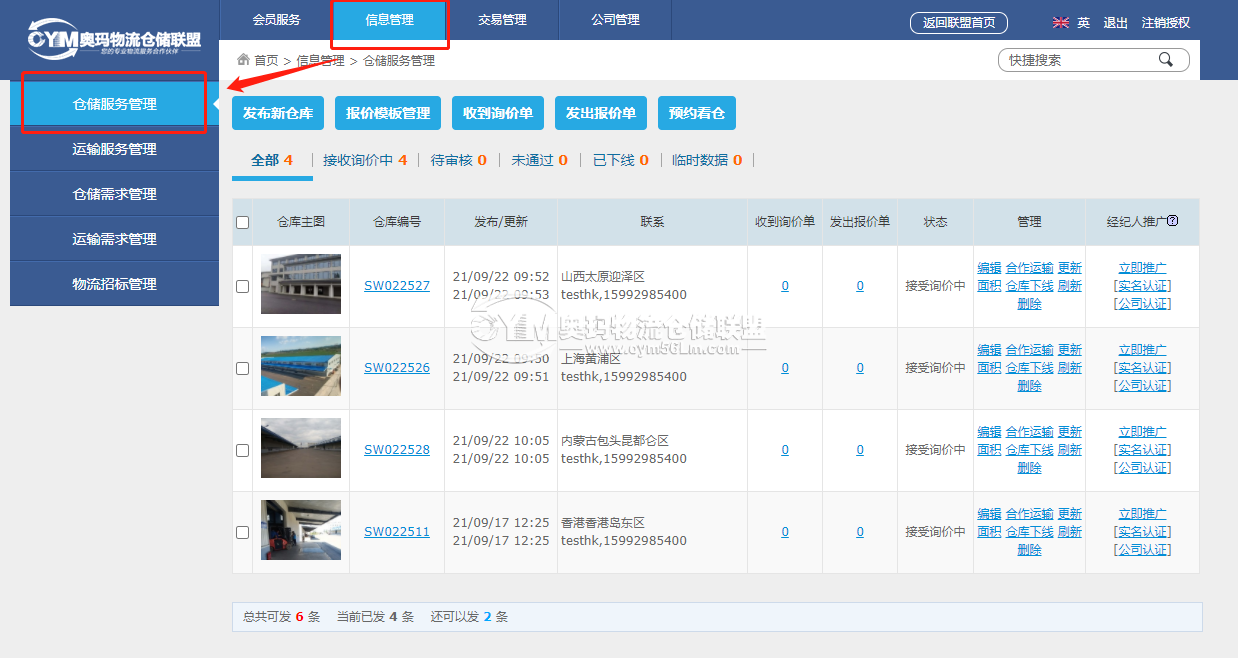Open thumbnail of warehouse SW022511
1238x658 pixels.
pyautogui.click(x=300, y=530)
